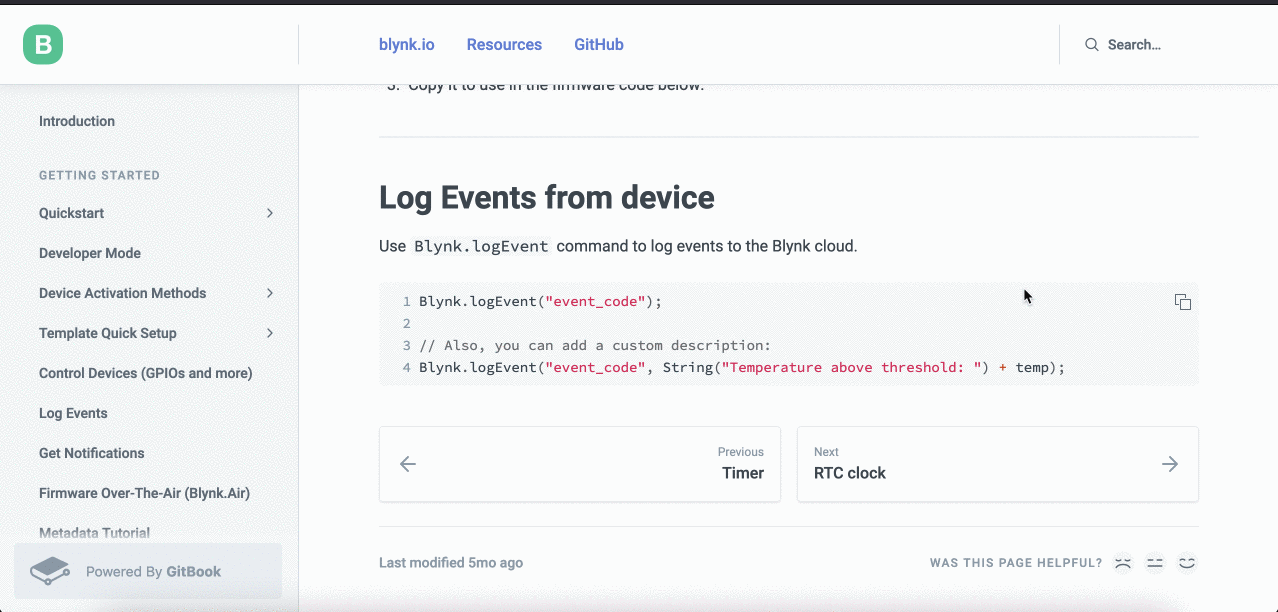Click the first Blynk.logEvent code line
1278x612 pixels.
(541, 301)
